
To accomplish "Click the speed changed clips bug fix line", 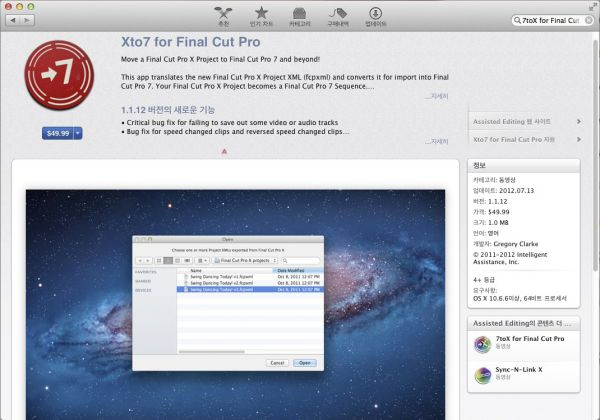I will click(x=235, y=131).
